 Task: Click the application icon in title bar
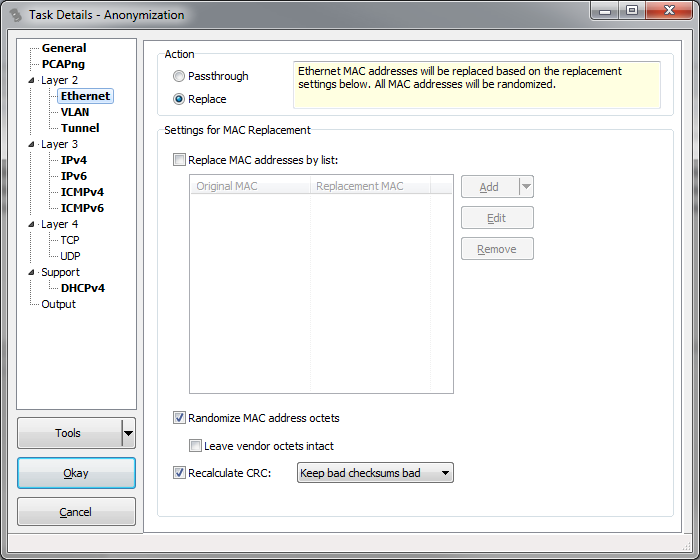pyautogui.click(x=16, y=15)
